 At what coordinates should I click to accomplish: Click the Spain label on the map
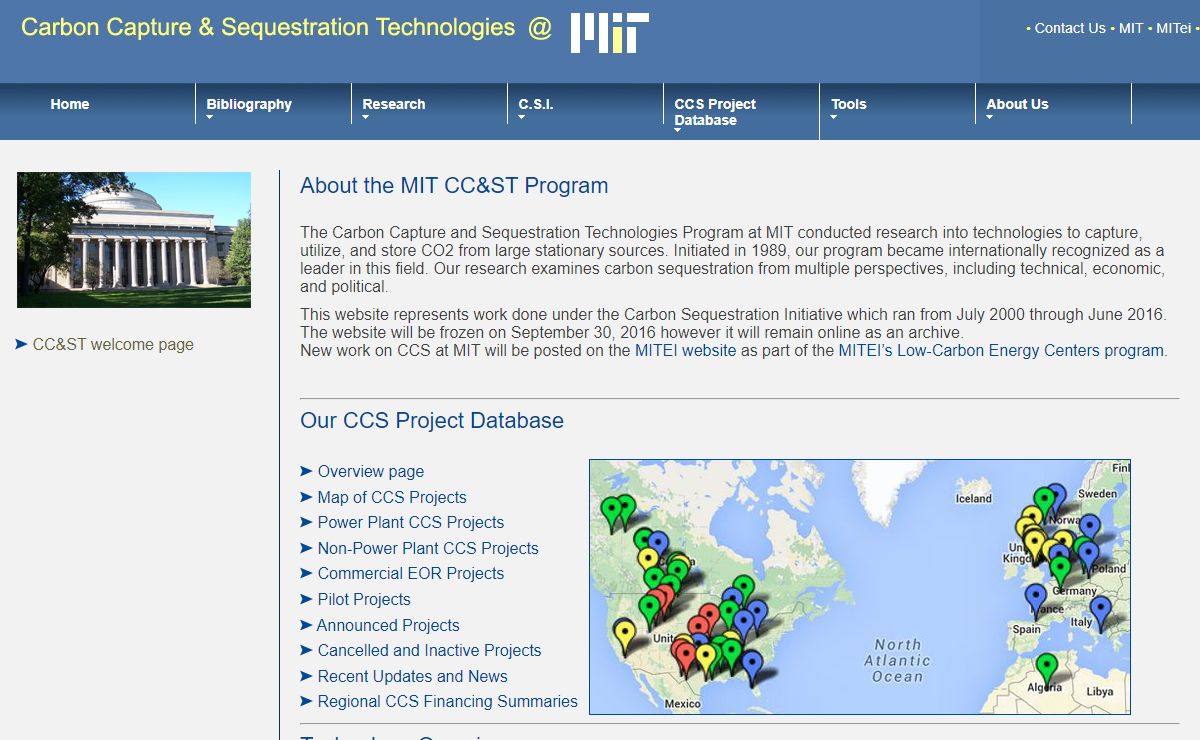[1026, 629]
